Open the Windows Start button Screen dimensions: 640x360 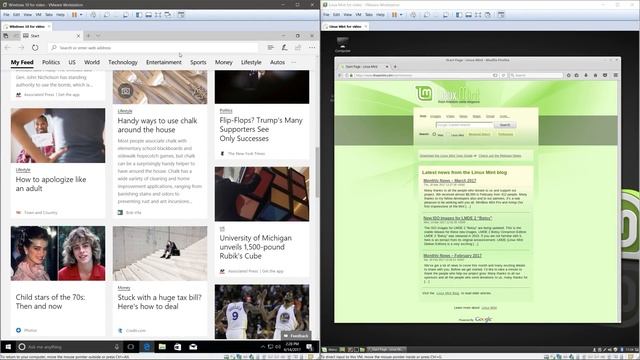coord(8,347)
